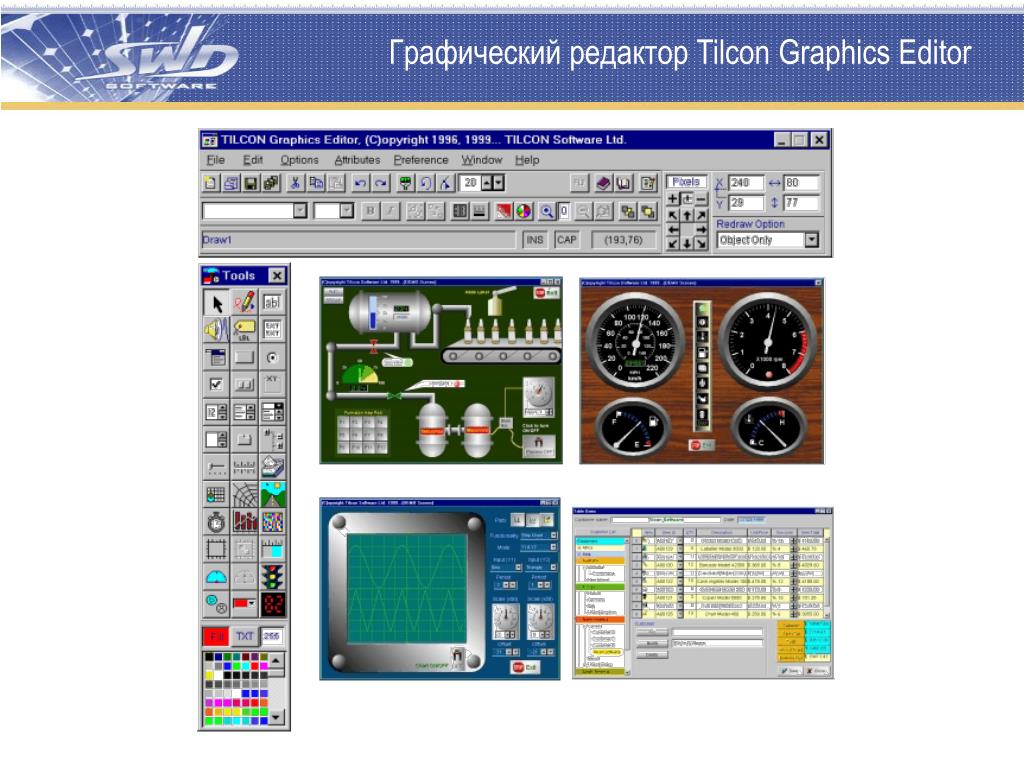Click the Y position field showing 29
Viewport: 1024px width, 768px height.
click(746, 203)
